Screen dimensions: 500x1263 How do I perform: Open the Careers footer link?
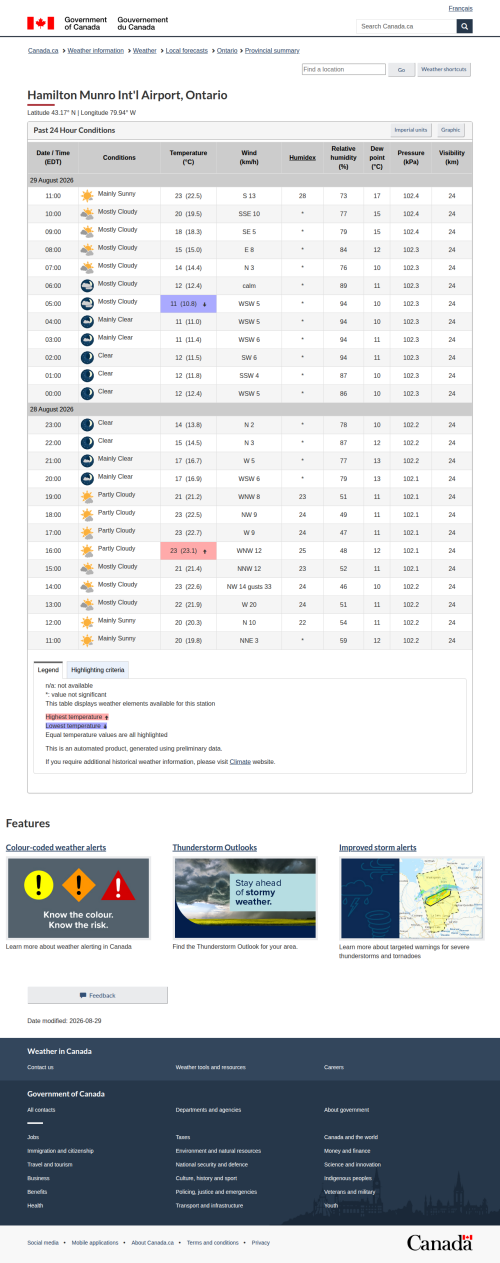click(334, 1067)
